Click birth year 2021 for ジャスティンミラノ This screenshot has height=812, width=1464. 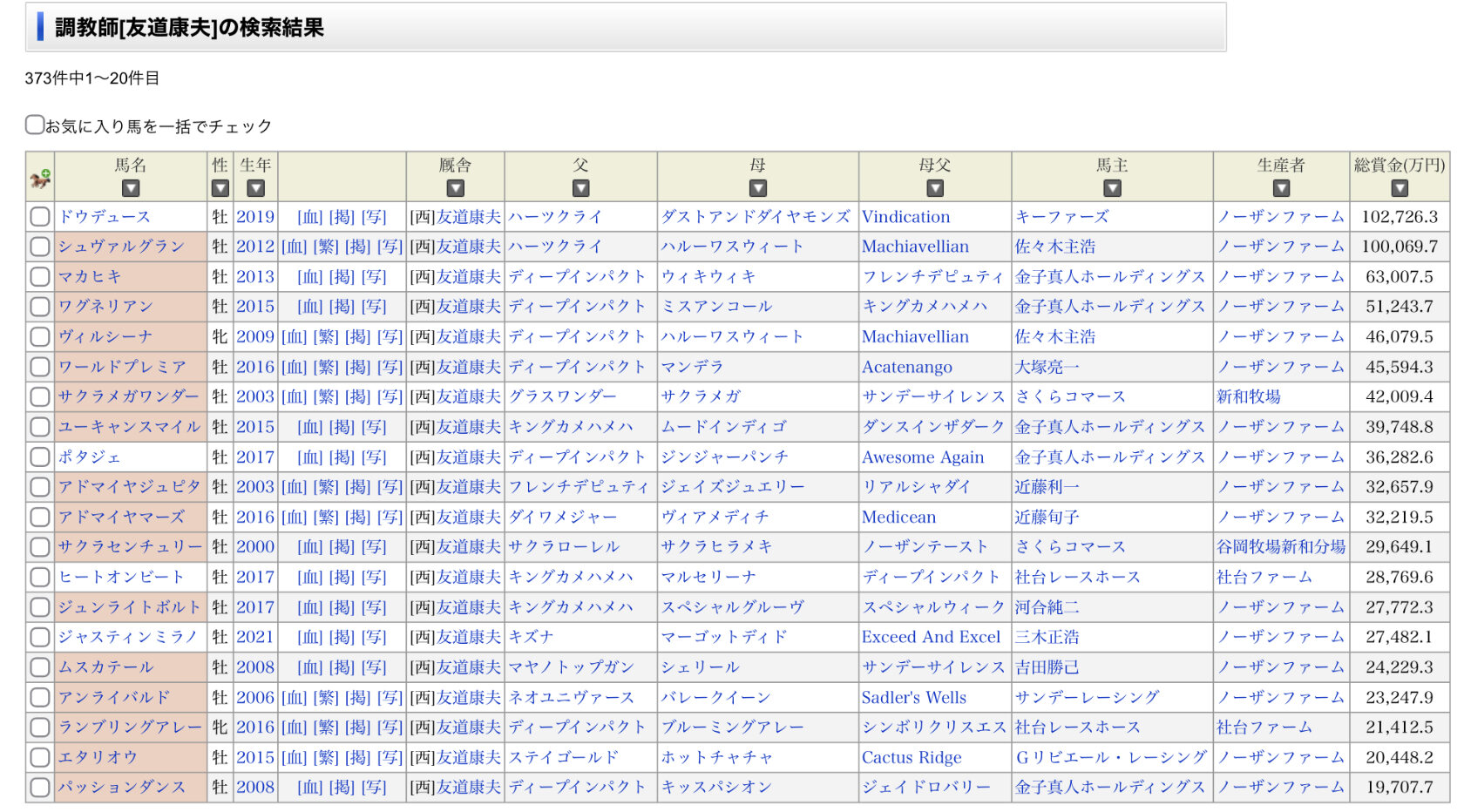255,638
